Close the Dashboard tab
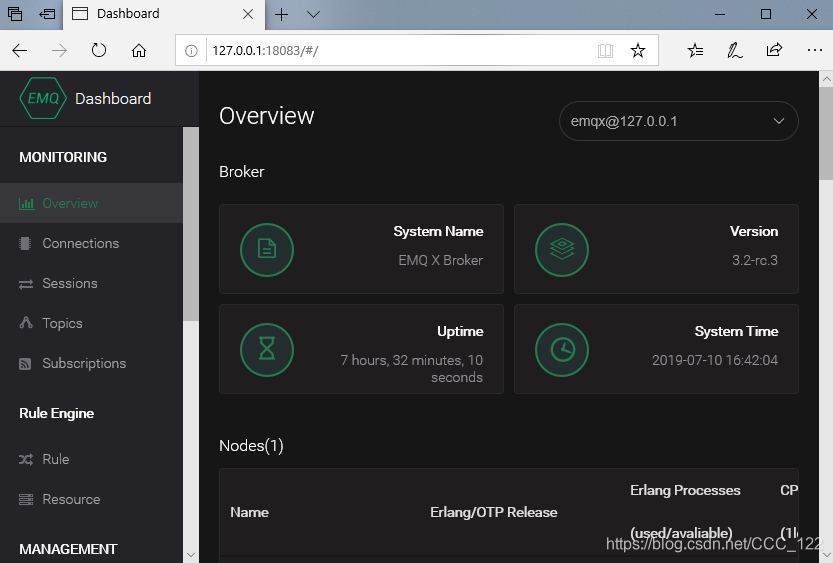 (248, 14)
